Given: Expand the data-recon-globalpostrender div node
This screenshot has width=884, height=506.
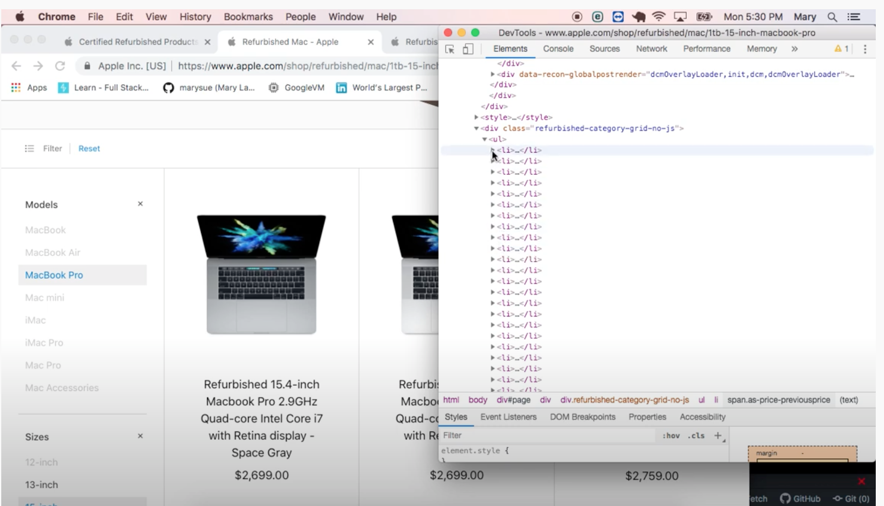Looking at the screenshot, I should pos(493,74).
